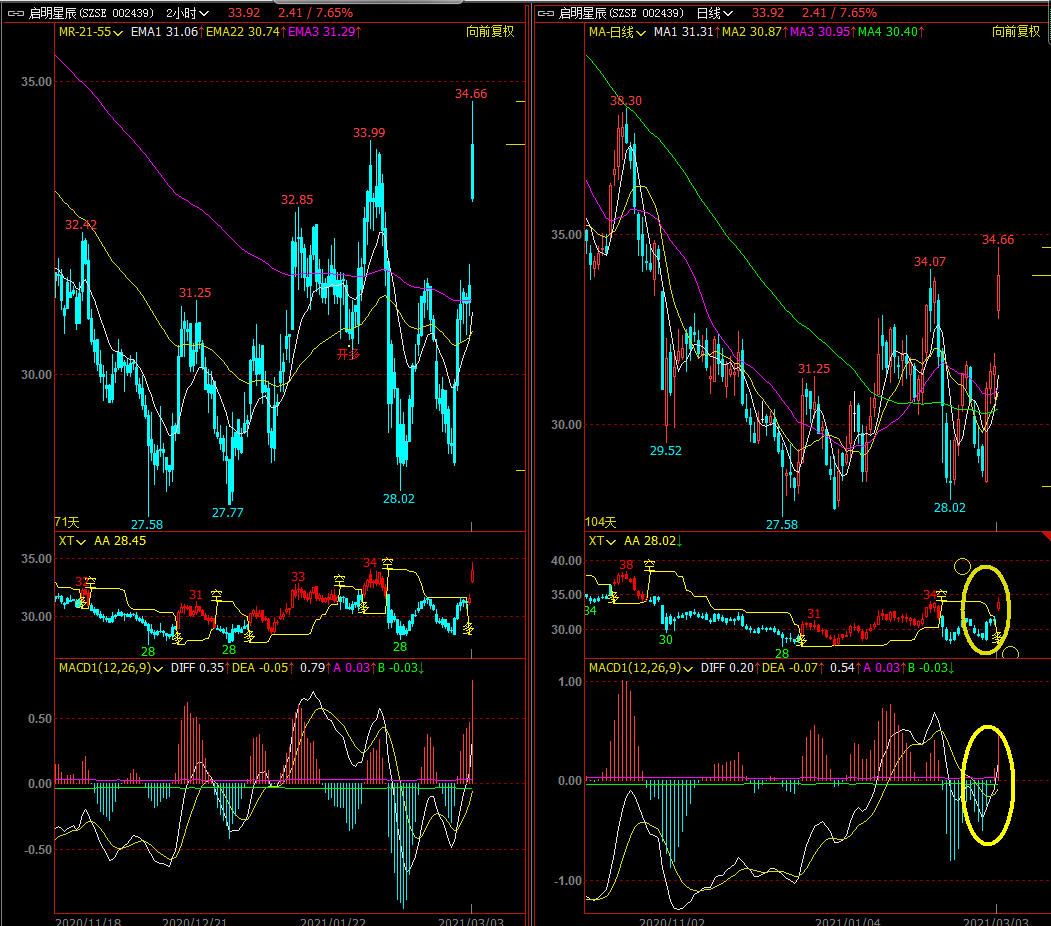Viewport: 1051px width, 926px height.
Task: Click the 71天 span label
Action: (x=67, y=522)
